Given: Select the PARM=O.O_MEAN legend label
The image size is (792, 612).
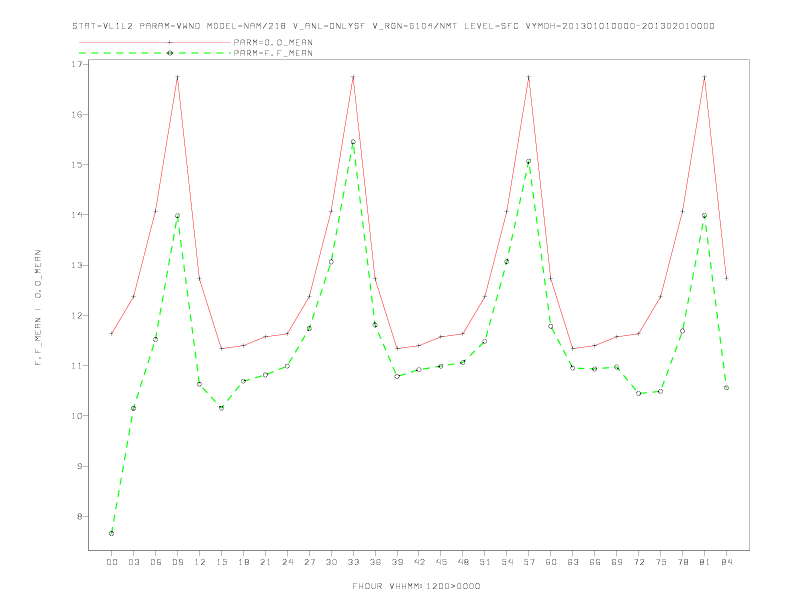Looking at the screenshot, I should [273, 42].
